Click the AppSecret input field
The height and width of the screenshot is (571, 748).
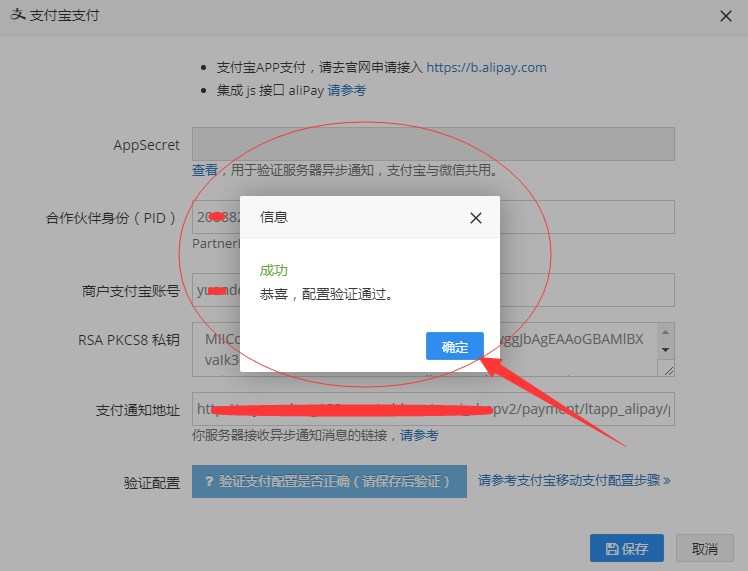coord(433,144)
